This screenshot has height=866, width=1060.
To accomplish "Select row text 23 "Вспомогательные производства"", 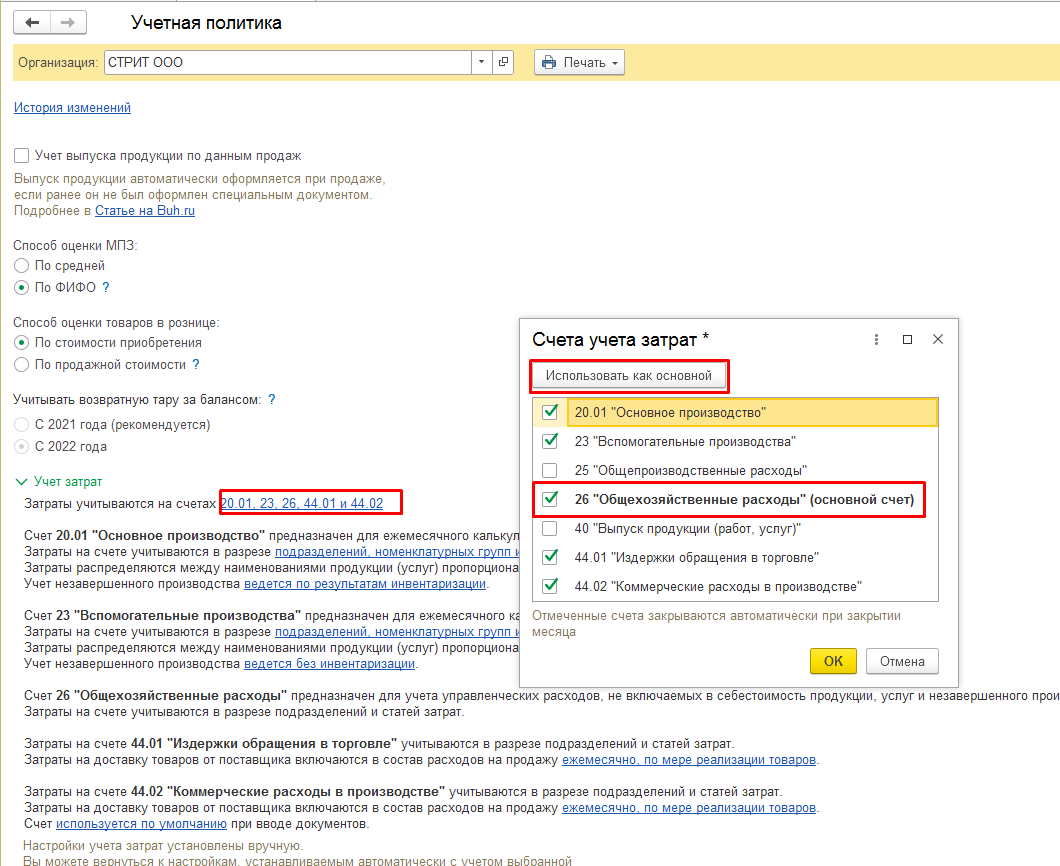I will click(685, 441).
